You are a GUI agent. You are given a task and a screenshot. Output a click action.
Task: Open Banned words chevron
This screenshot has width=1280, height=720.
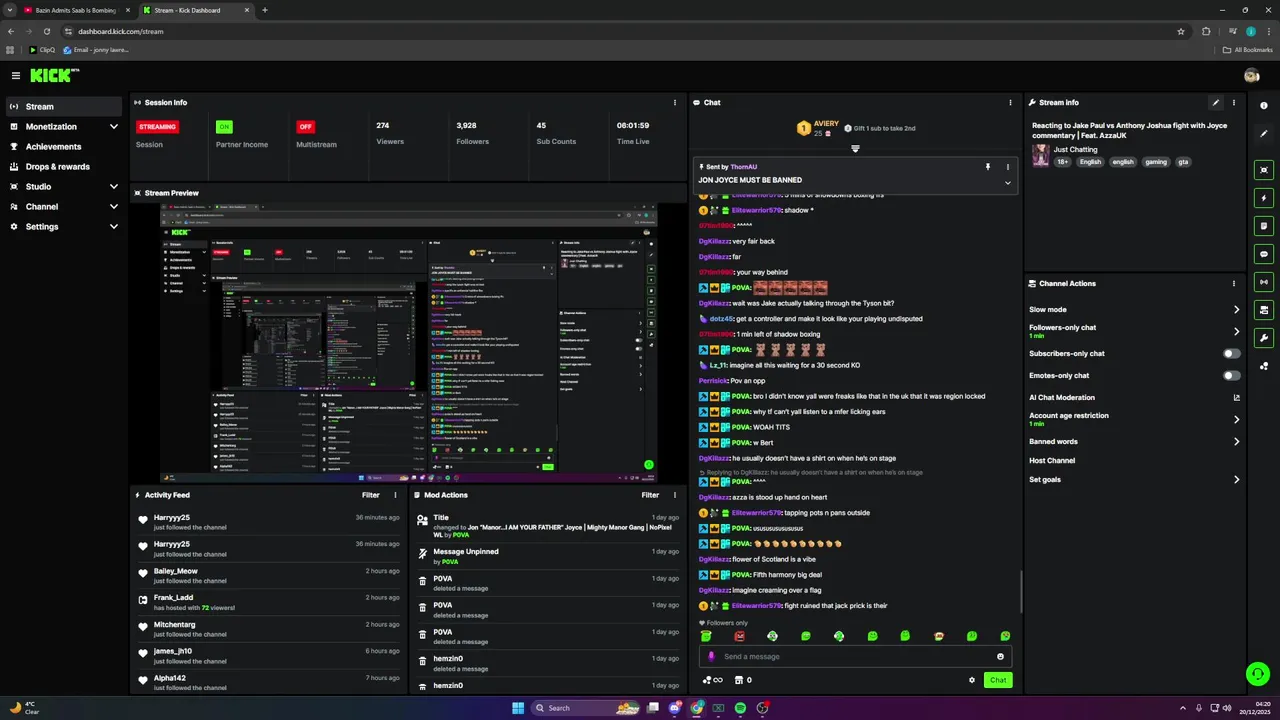(x=1236, y=441)
